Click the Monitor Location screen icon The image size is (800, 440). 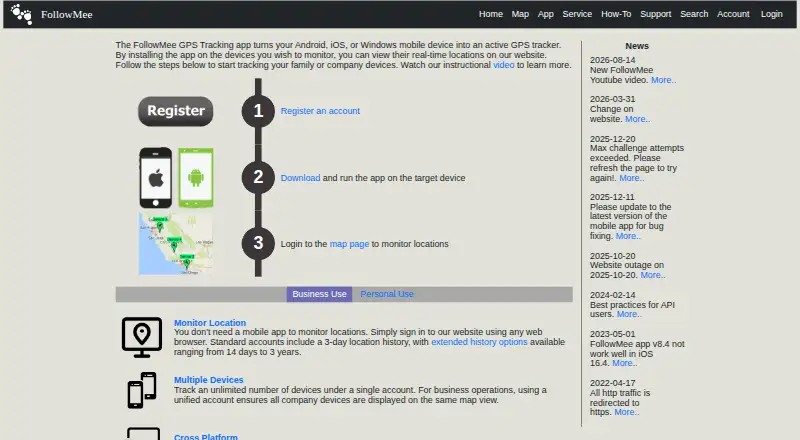(142, 337)
